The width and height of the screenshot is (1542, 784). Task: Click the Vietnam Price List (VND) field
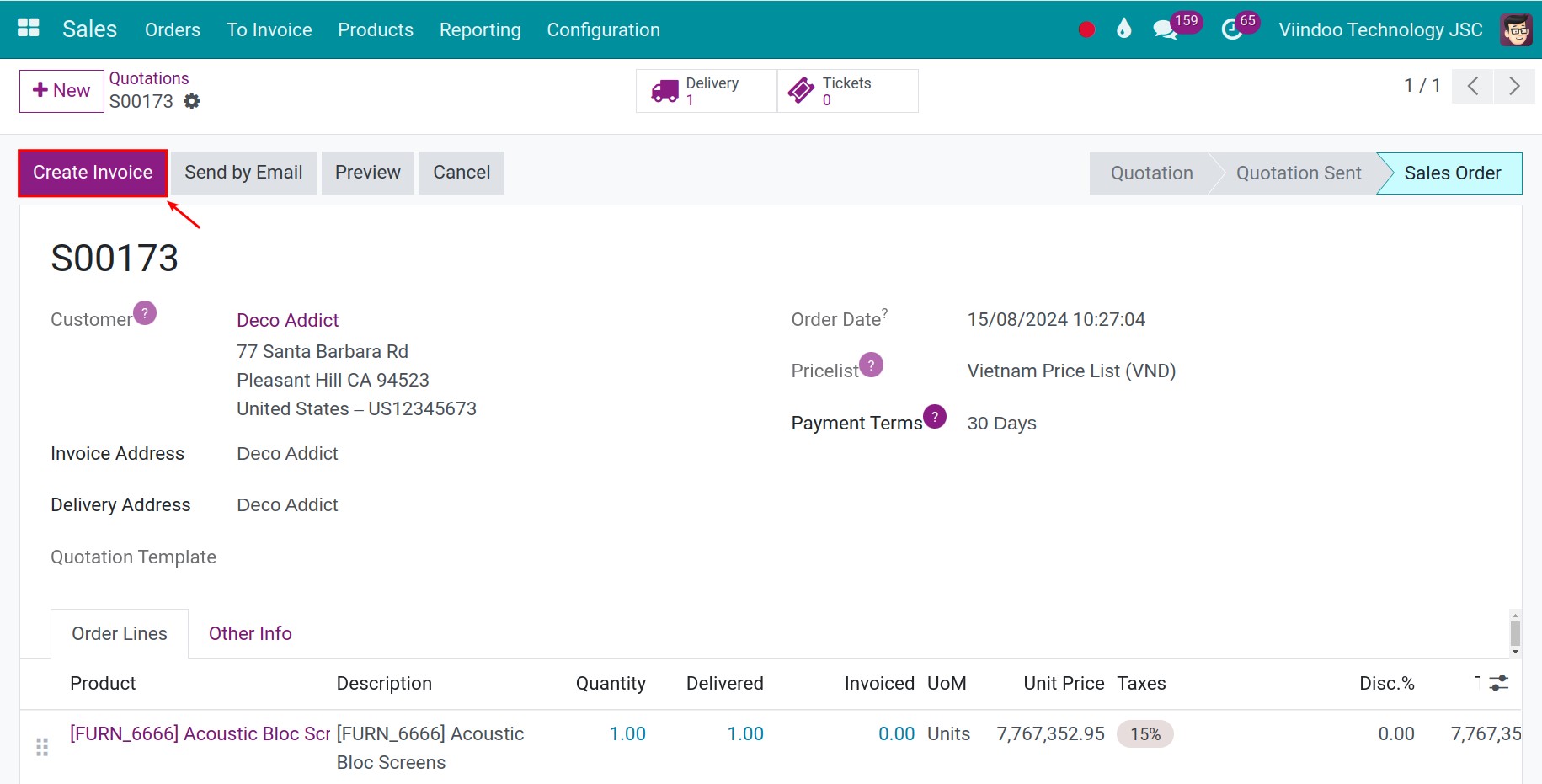click(x=1071, y=371)
